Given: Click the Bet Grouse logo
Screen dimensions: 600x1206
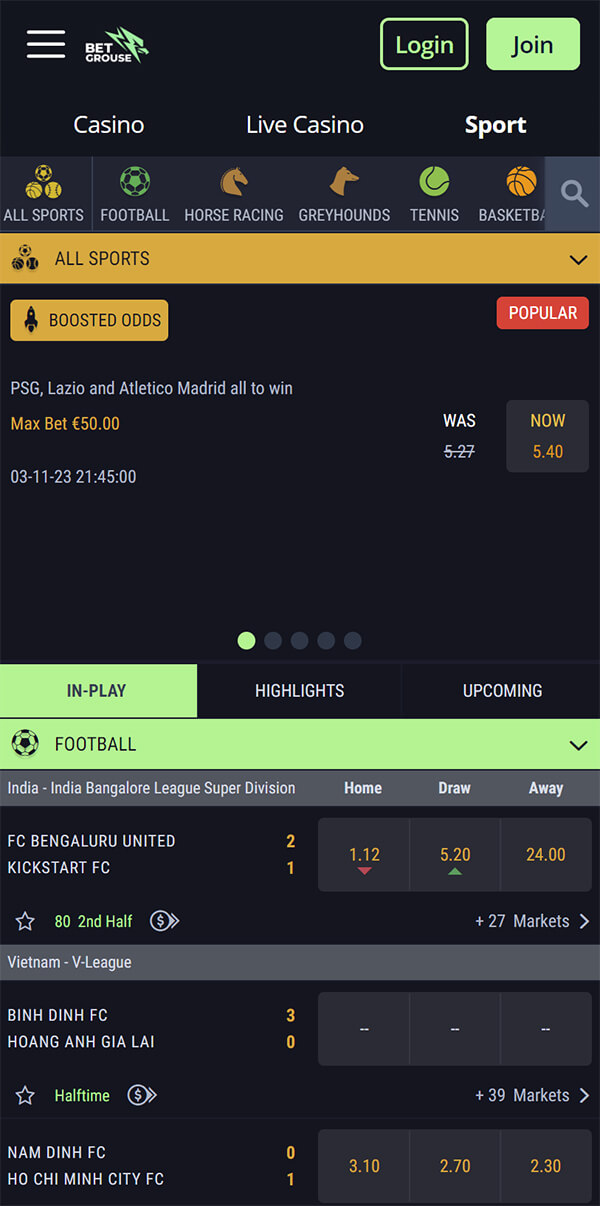Looking at the screenshot, I should (116, 45).
